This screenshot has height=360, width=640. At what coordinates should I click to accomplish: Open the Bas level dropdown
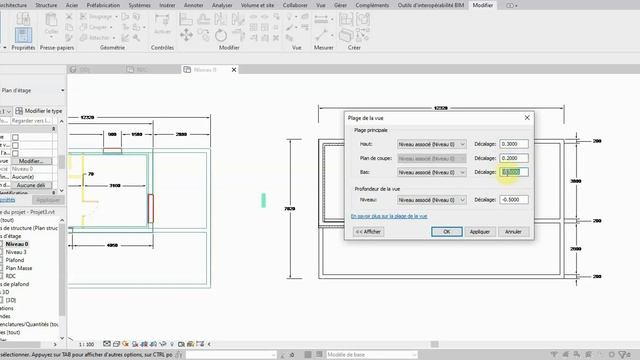pyautogui.click(x=431, y=172)
